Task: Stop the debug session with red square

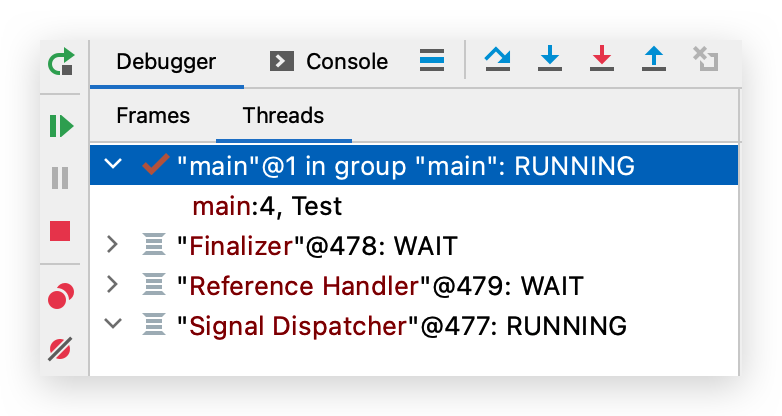Action: pyautogui.click(x=61, y=232)
